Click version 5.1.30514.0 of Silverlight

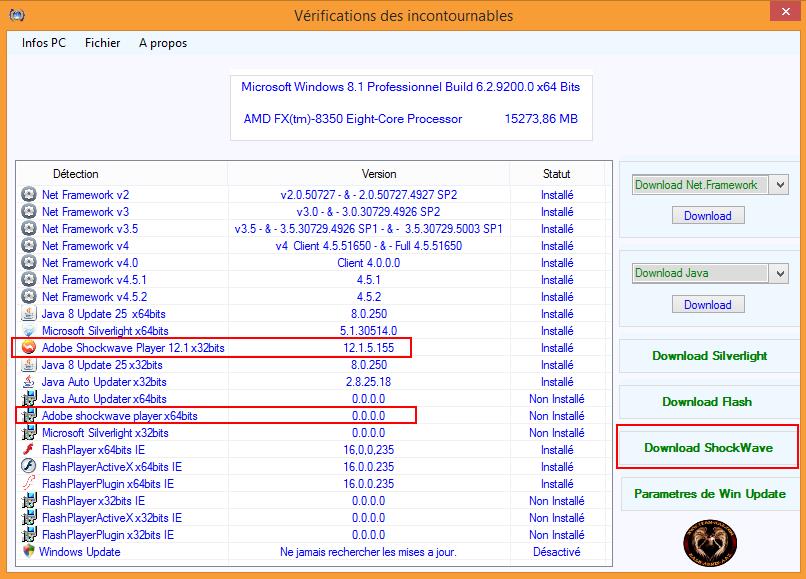[x=369, y=331]
